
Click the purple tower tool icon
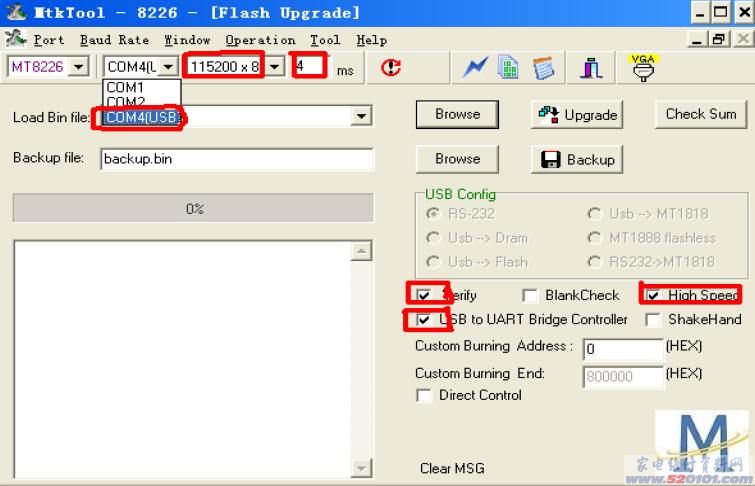[x=591, y=68]
